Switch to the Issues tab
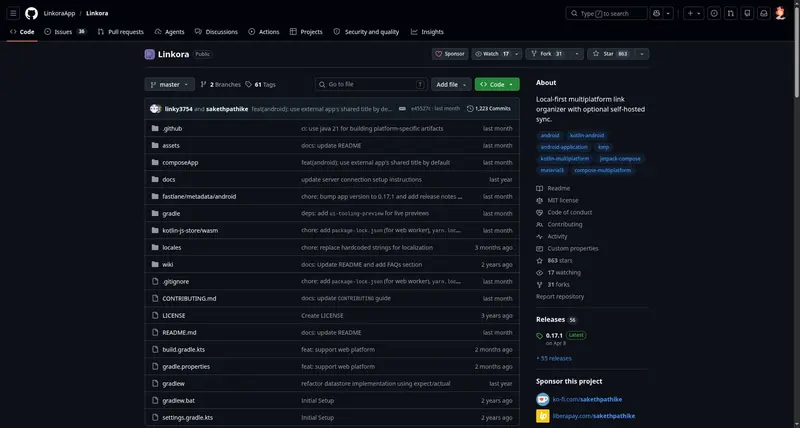The image size is (800, 428). 65,32
